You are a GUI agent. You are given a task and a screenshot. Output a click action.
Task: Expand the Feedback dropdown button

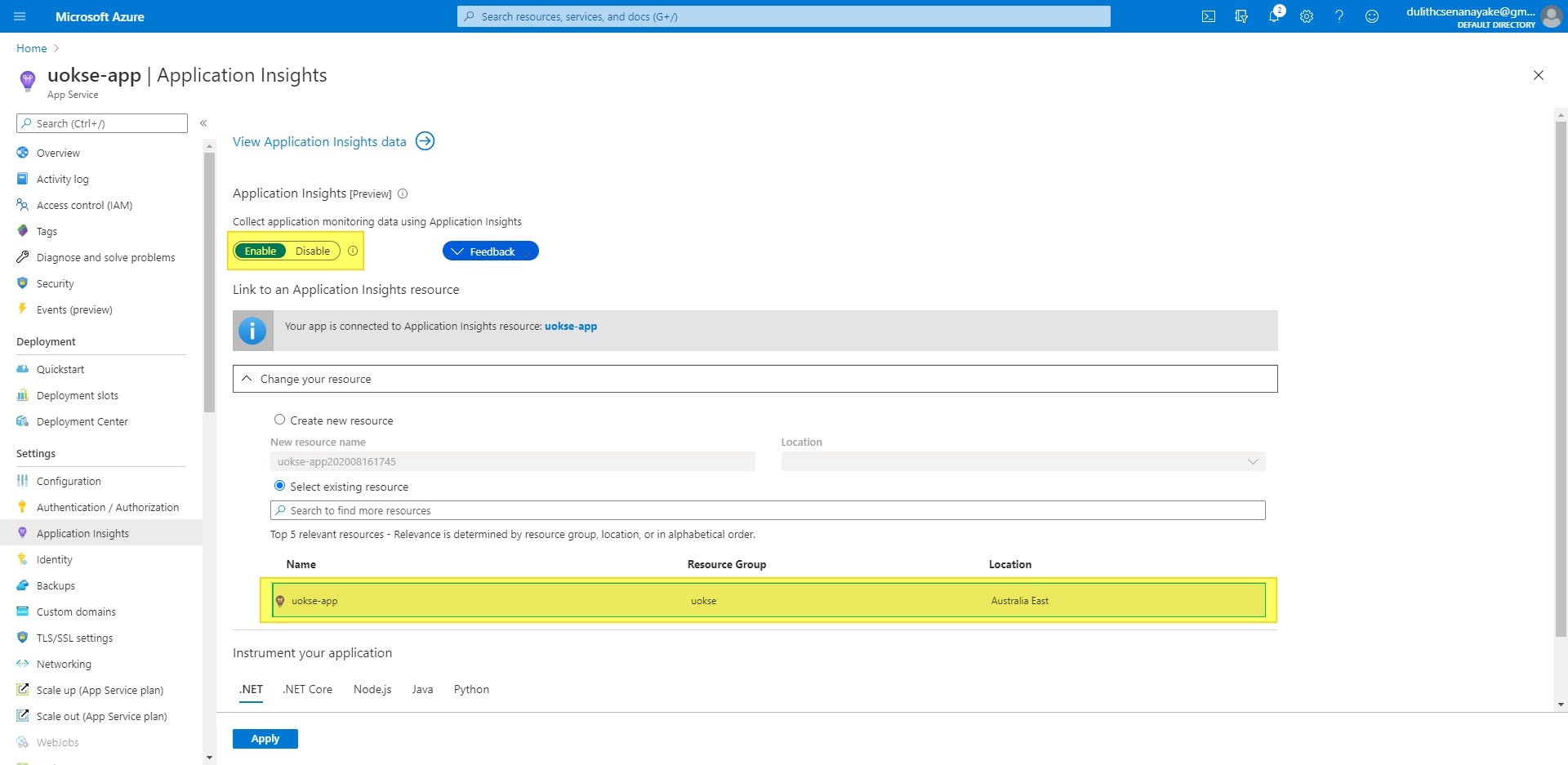490,251
